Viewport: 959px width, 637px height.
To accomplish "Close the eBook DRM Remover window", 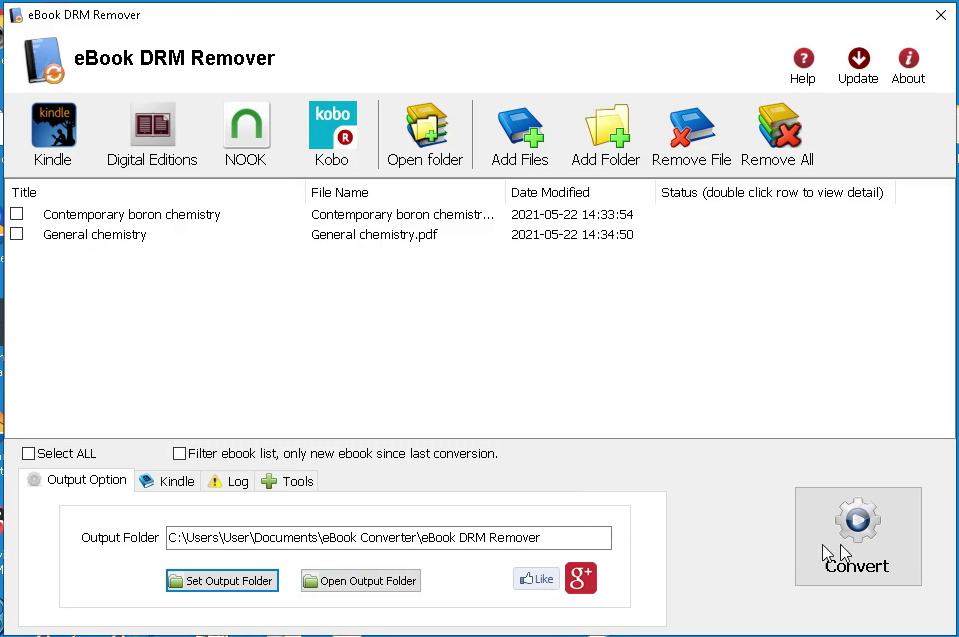I will [x=941, y=15].
